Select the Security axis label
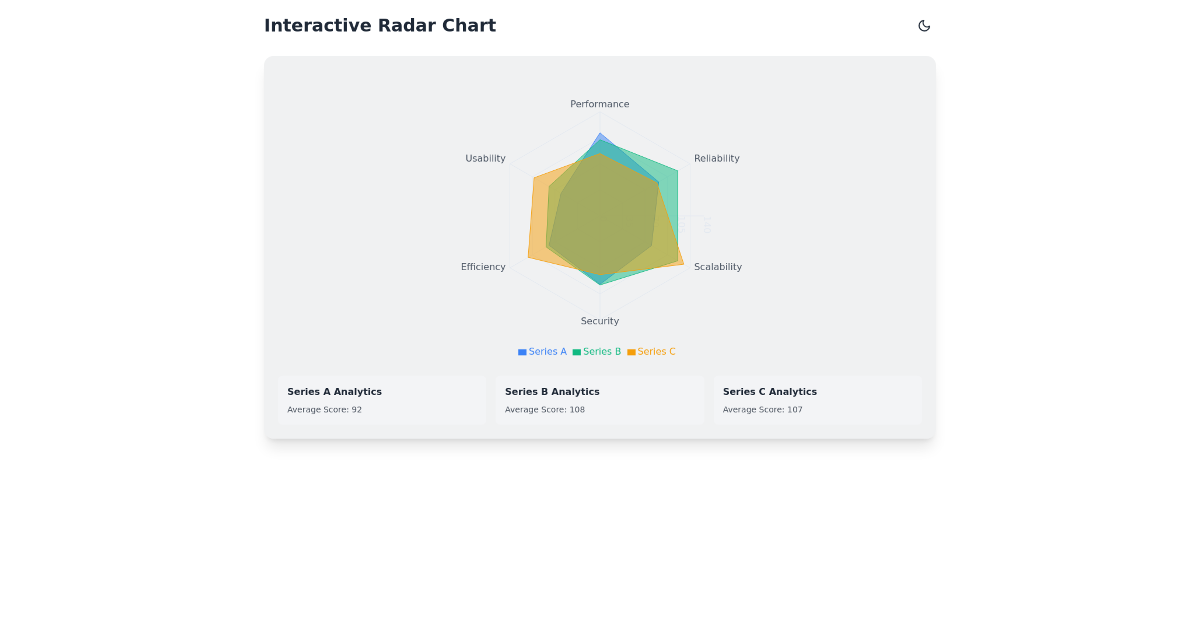Viewport: 1200px width, 630px height. [599, 321]
